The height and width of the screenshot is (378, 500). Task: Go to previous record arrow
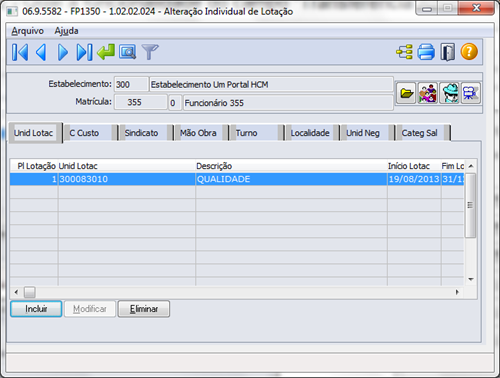[41, 52]
